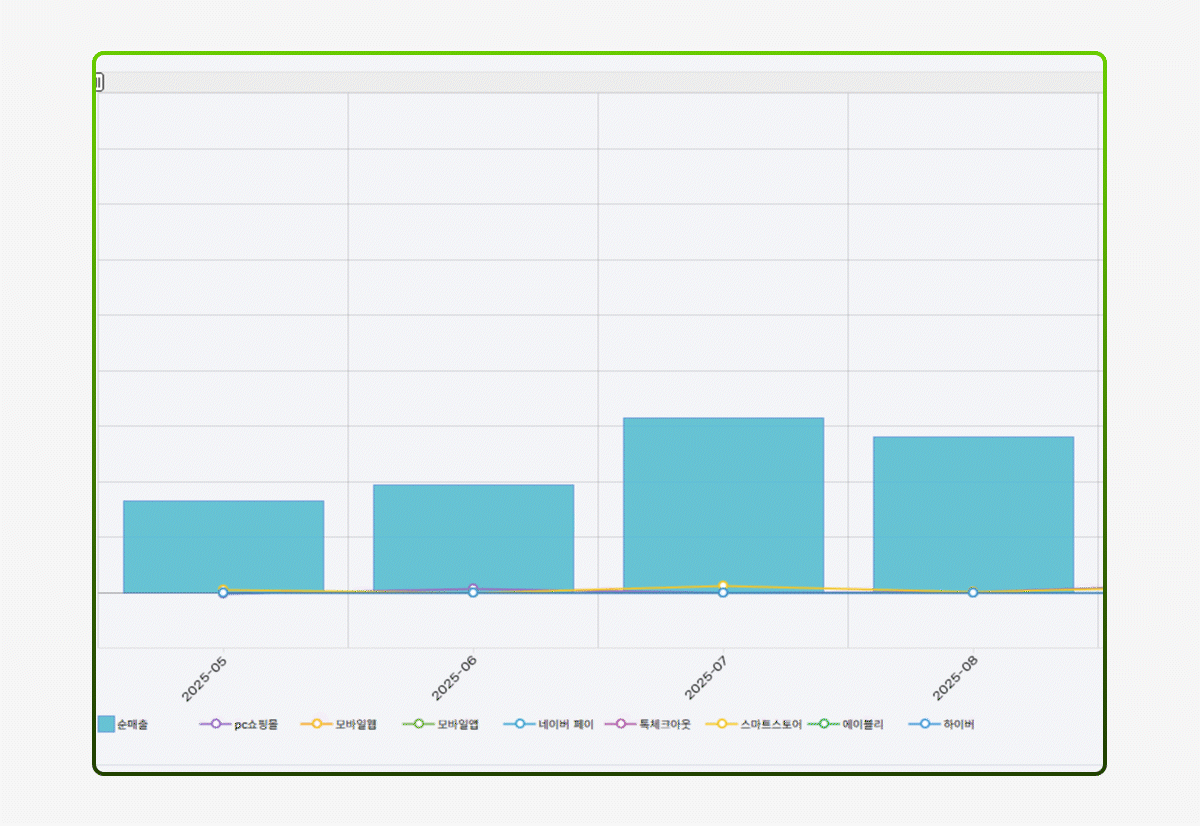This screenshot has height=826, width=1200.
Task: Click the 2025-06 x-axis label
Action: (x=455, y=679)
